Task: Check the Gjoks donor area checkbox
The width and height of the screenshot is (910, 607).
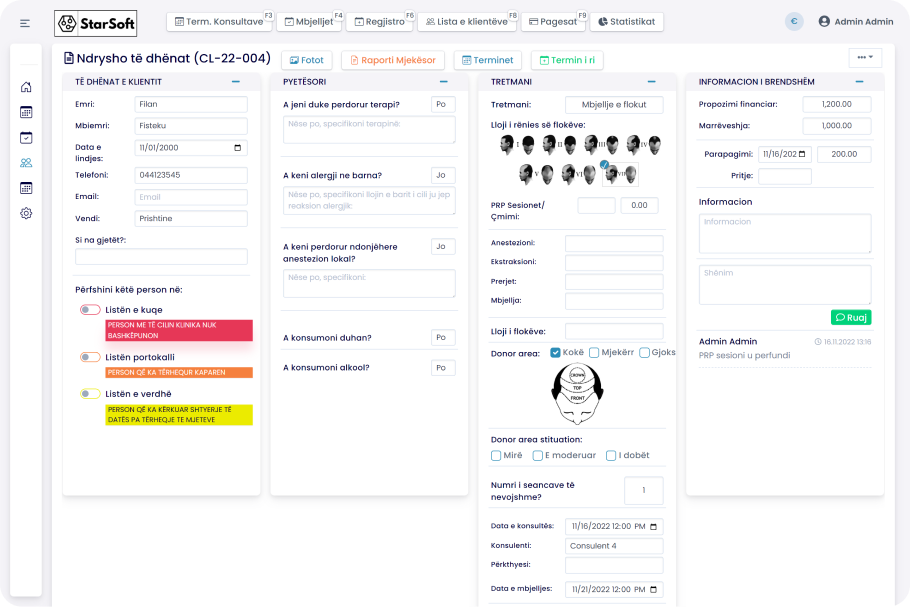Action: [x=644, y=353]
